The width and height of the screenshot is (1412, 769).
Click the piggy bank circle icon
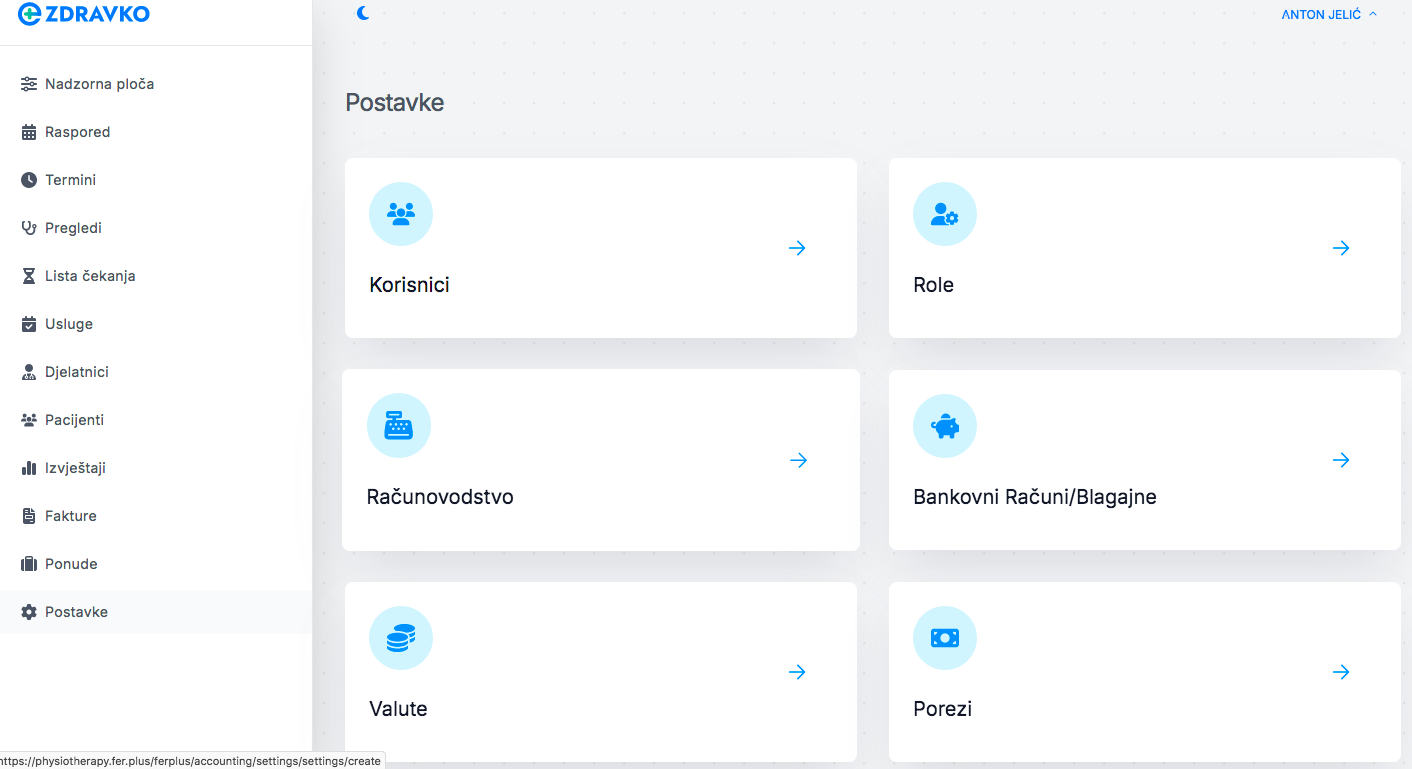tap(945, 426)
